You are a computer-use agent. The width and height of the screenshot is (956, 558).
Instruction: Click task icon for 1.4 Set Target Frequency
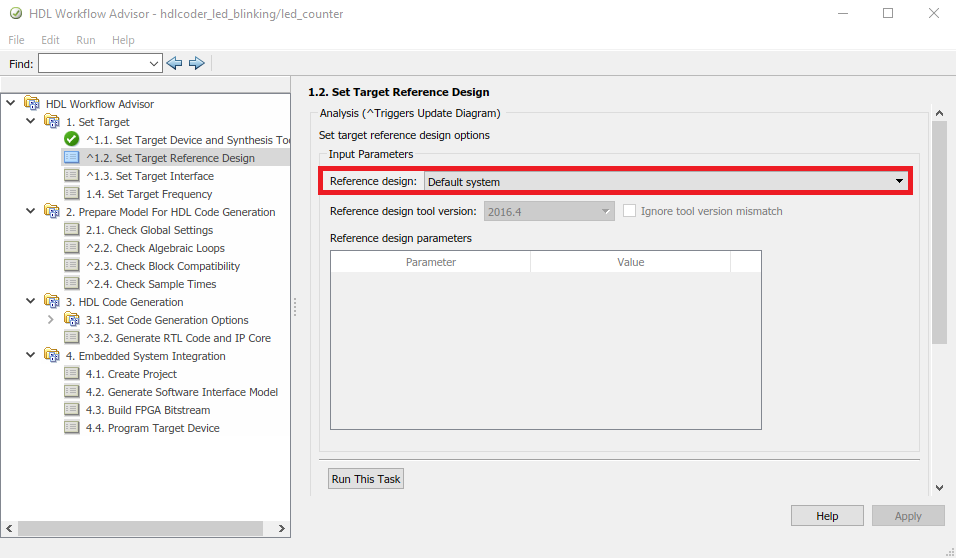[71, 193]
